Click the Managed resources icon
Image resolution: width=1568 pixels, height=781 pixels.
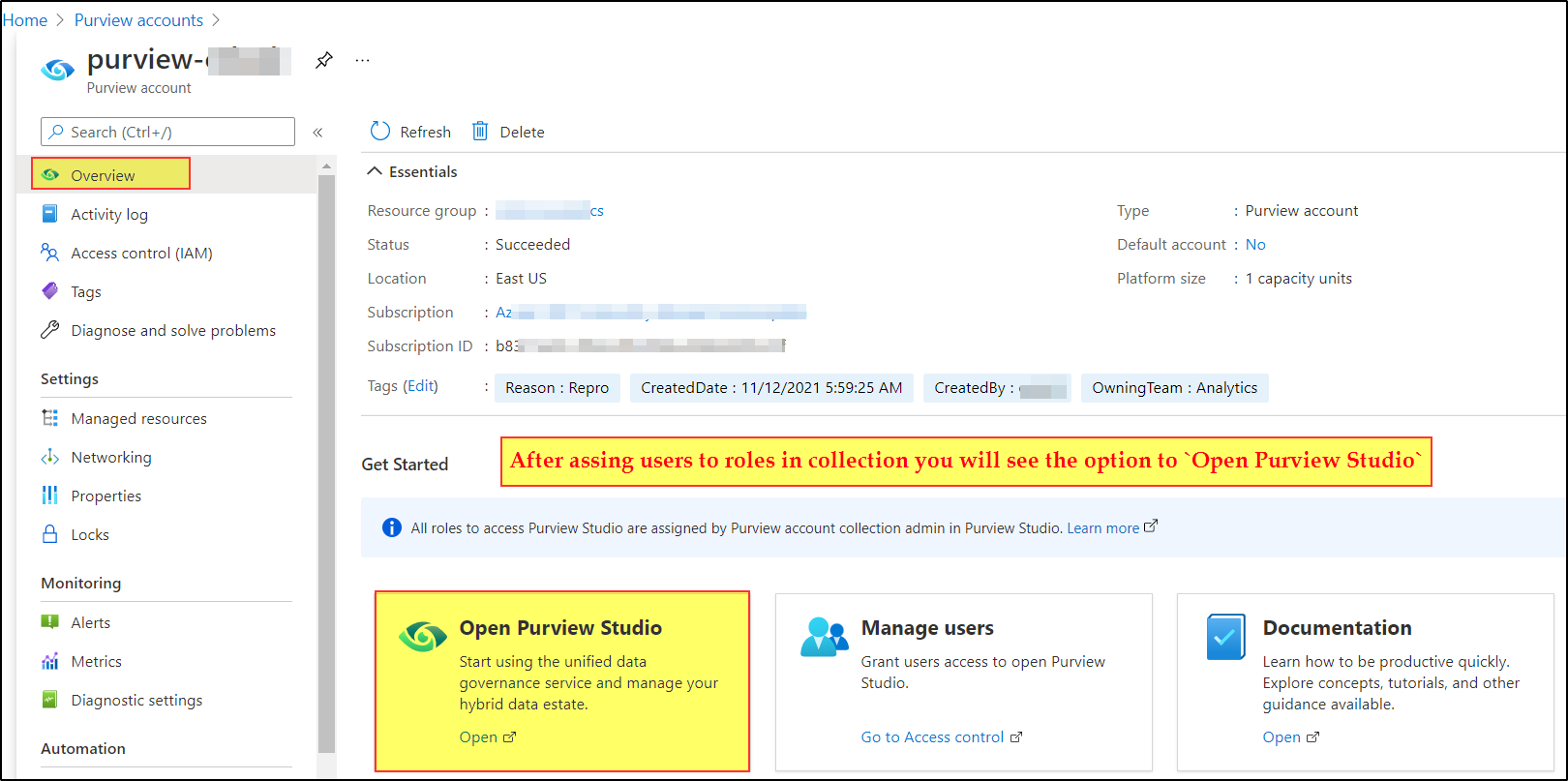50,418
